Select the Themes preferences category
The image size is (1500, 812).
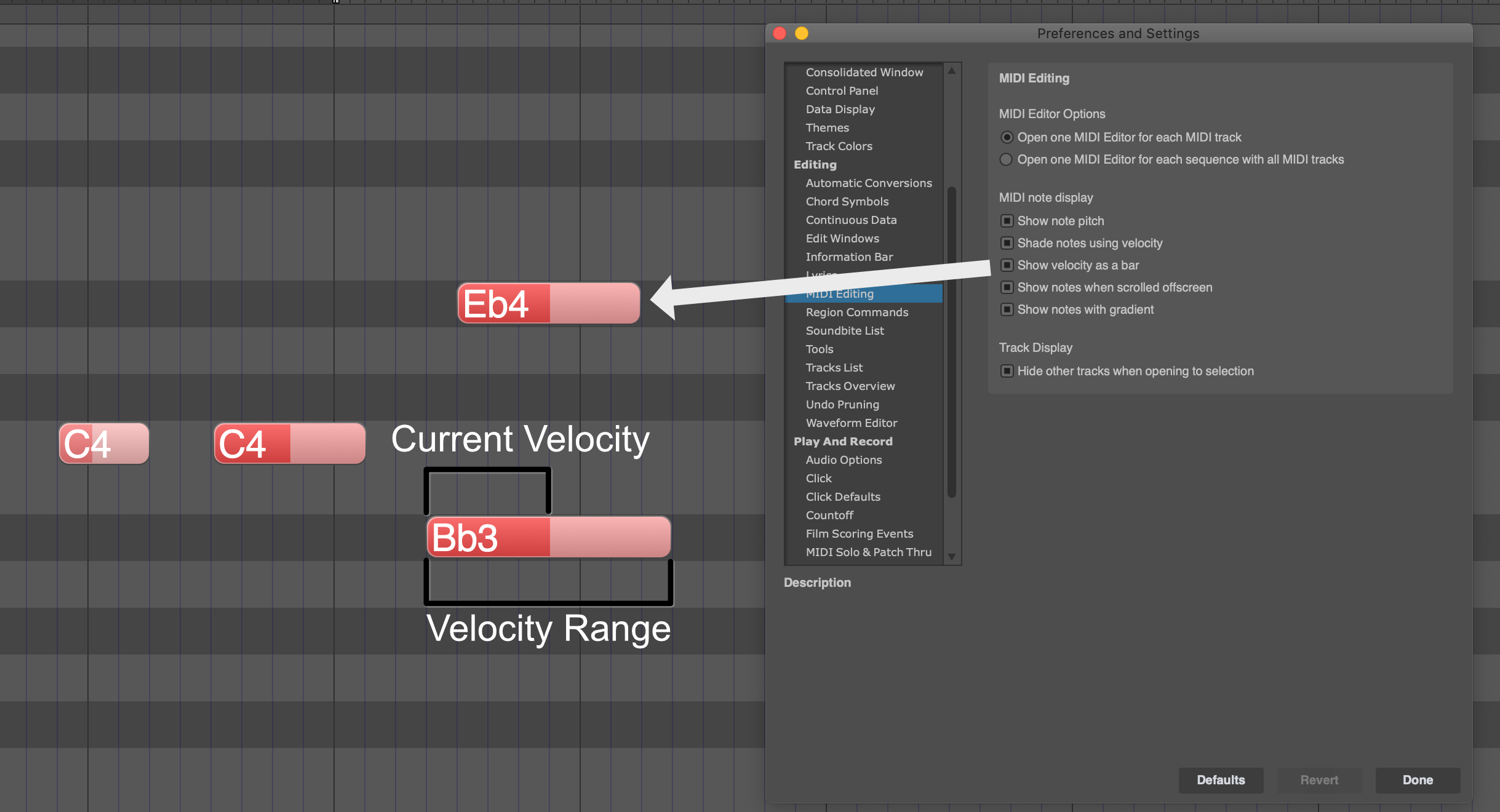click(826, 127)
